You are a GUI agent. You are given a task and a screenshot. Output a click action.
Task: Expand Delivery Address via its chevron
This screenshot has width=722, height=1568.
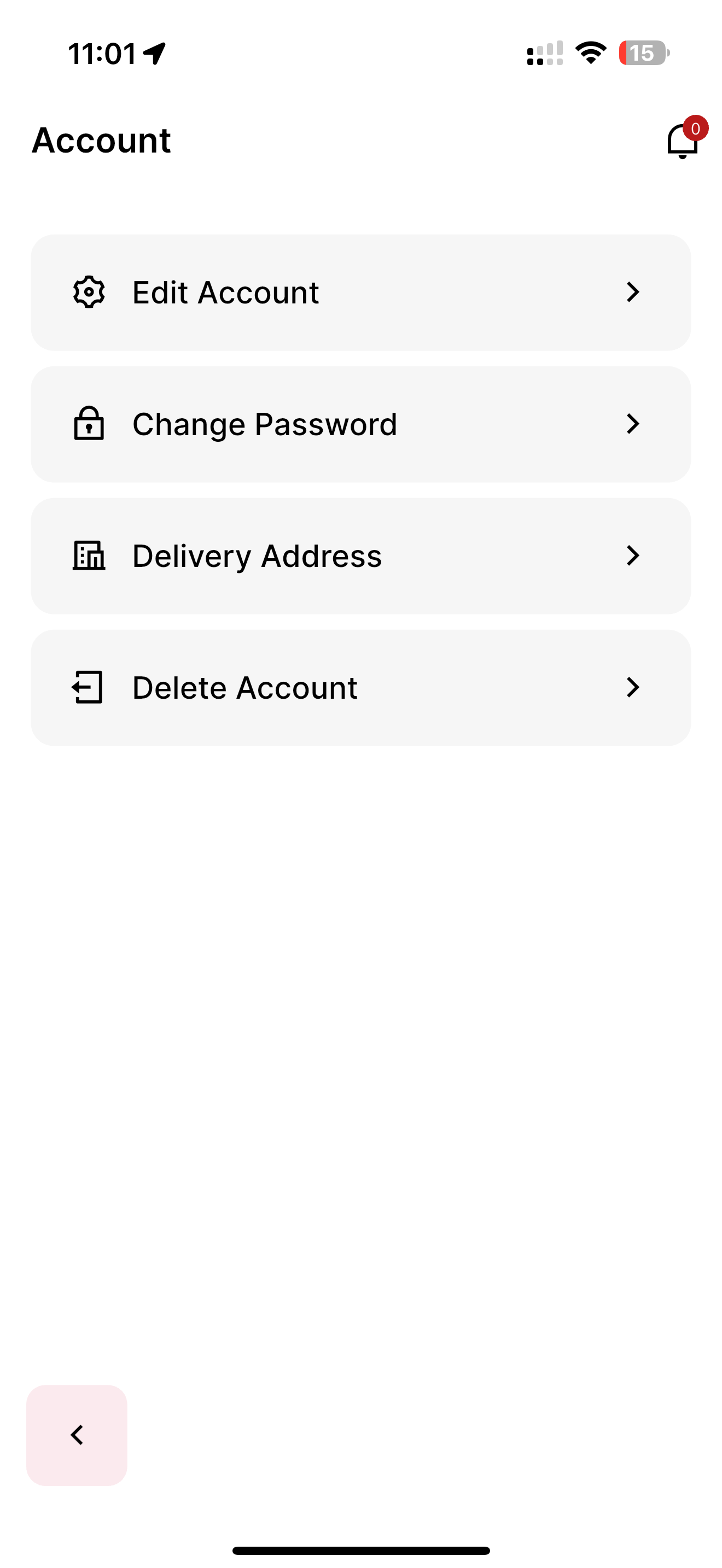(633, 555)
